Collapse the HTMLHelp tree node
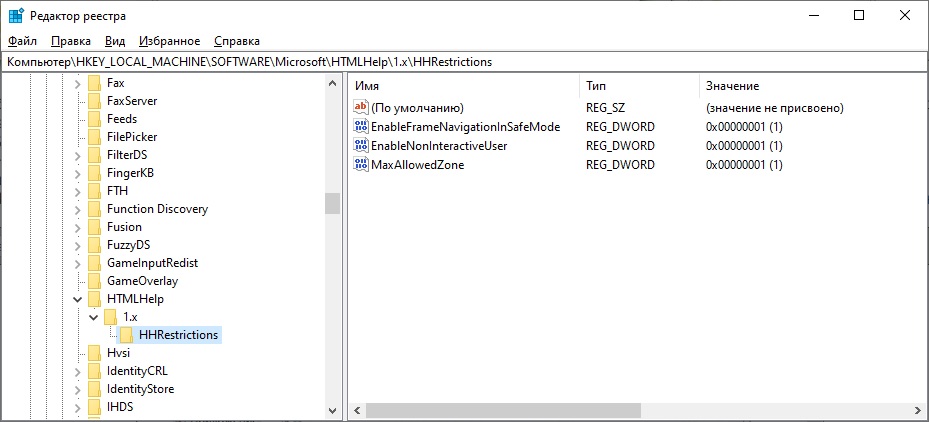 click(78, 299)
